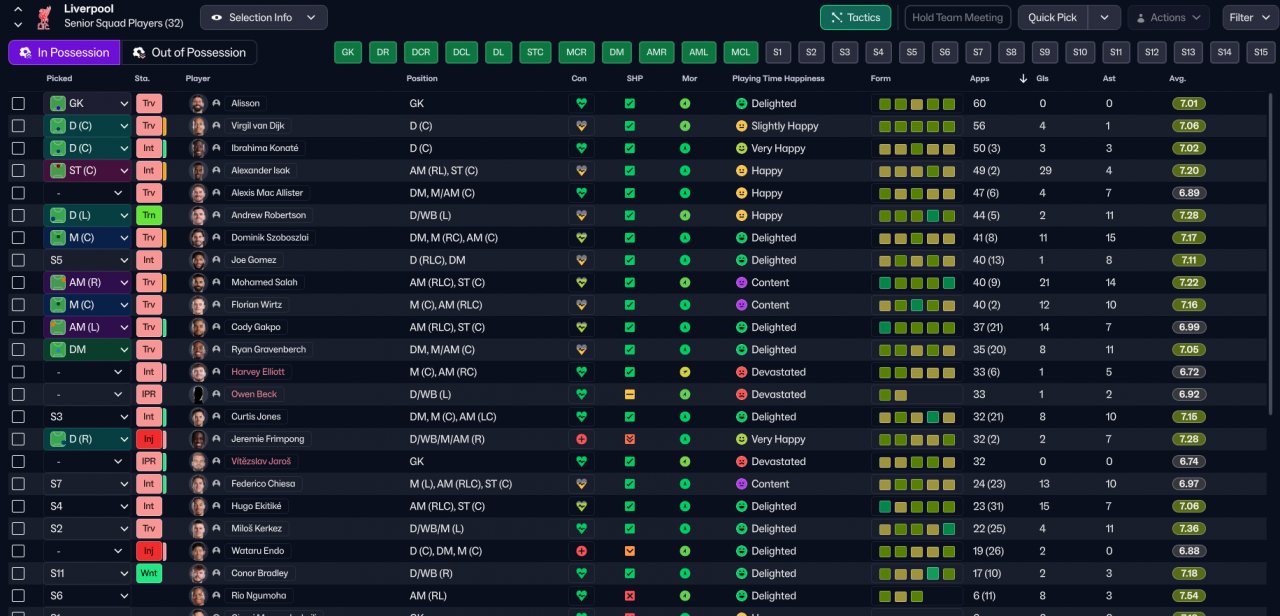Screen dimensions: 1280x616
Task: Click Florian Wirtz's condition heart icon
Action: (x=580, y=305)
